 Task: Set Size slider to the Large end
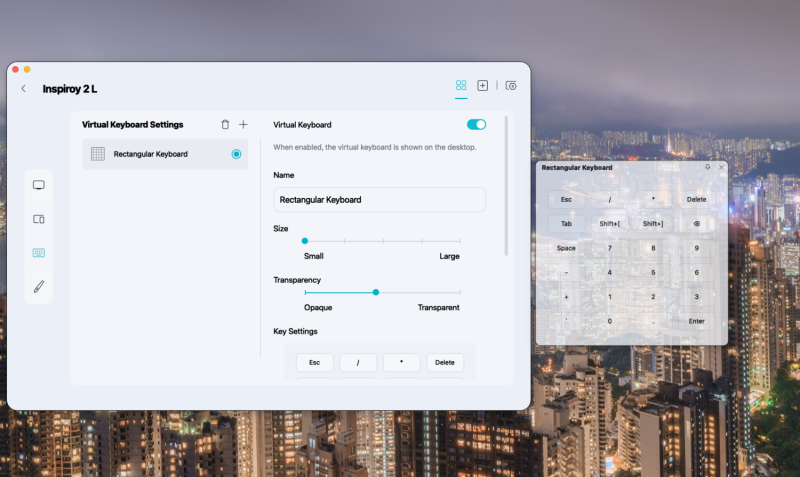point(460,241)
